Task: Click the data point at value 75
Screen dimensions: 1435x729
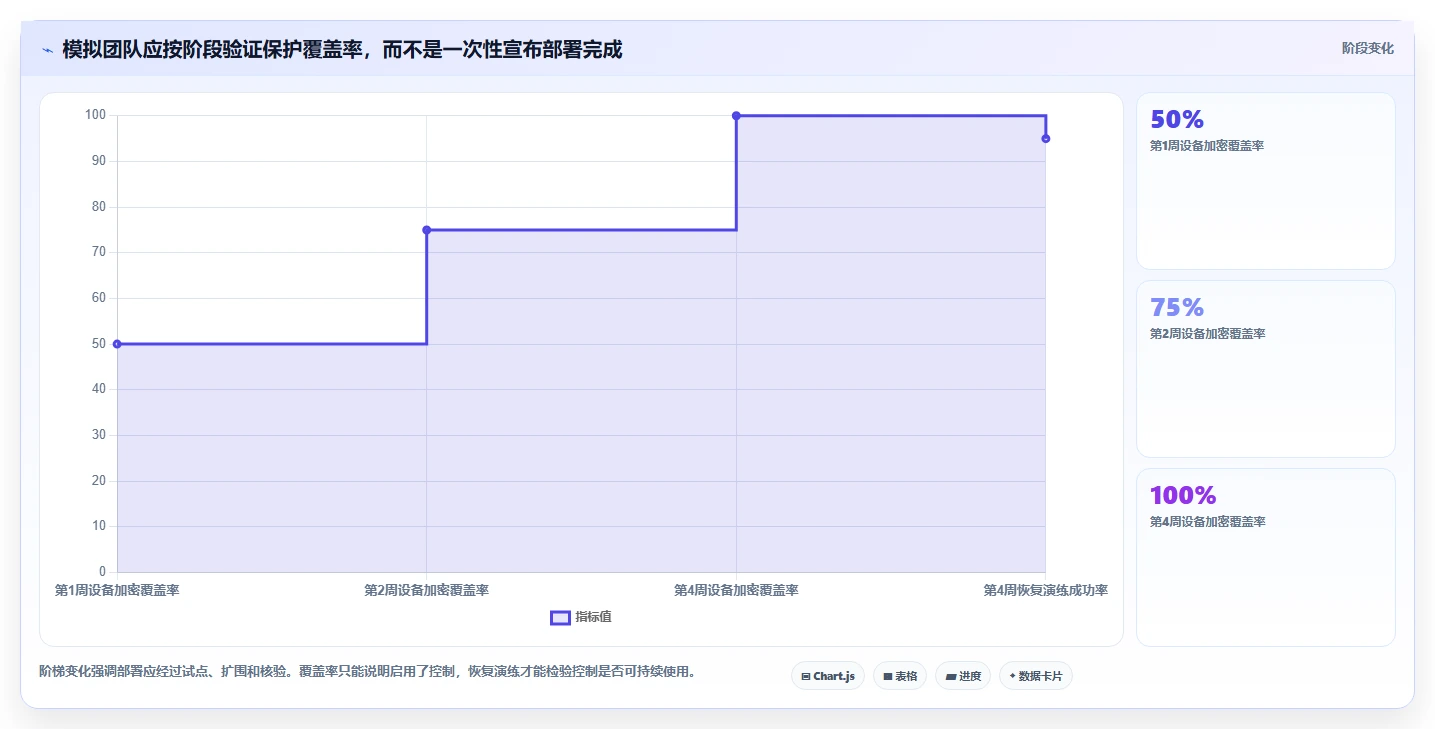Action: pyautogui.click(x=427, y=230)
